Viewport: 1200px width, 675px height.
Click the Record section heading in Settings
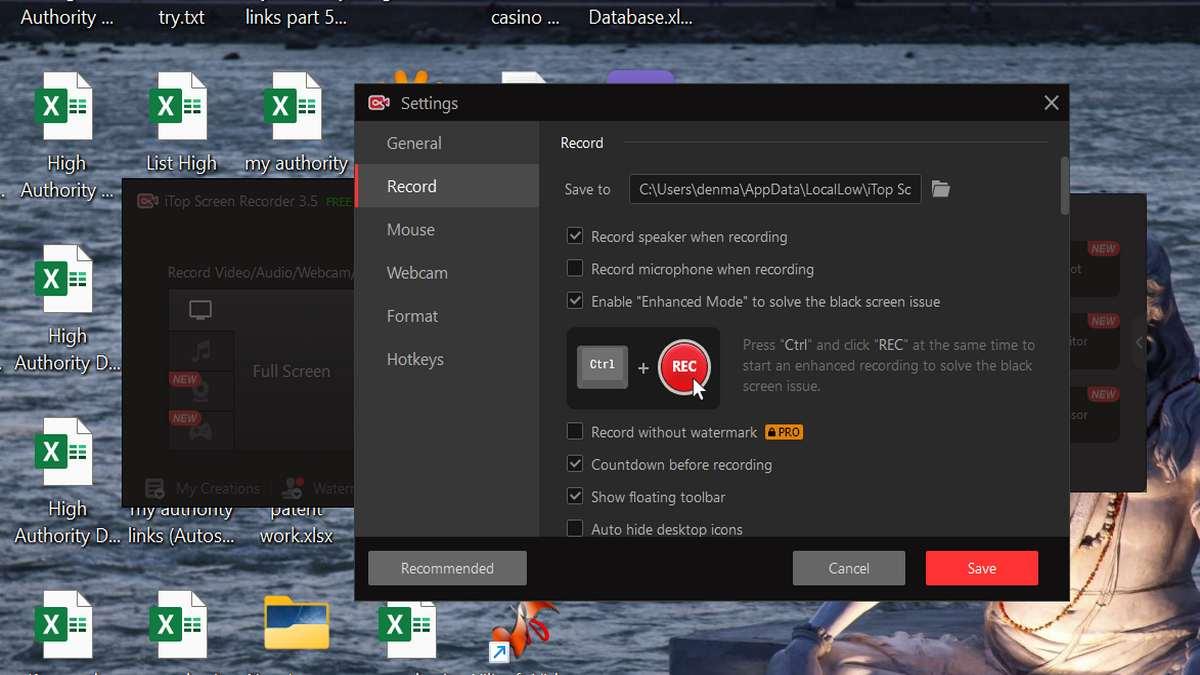(x=582, y=143)
